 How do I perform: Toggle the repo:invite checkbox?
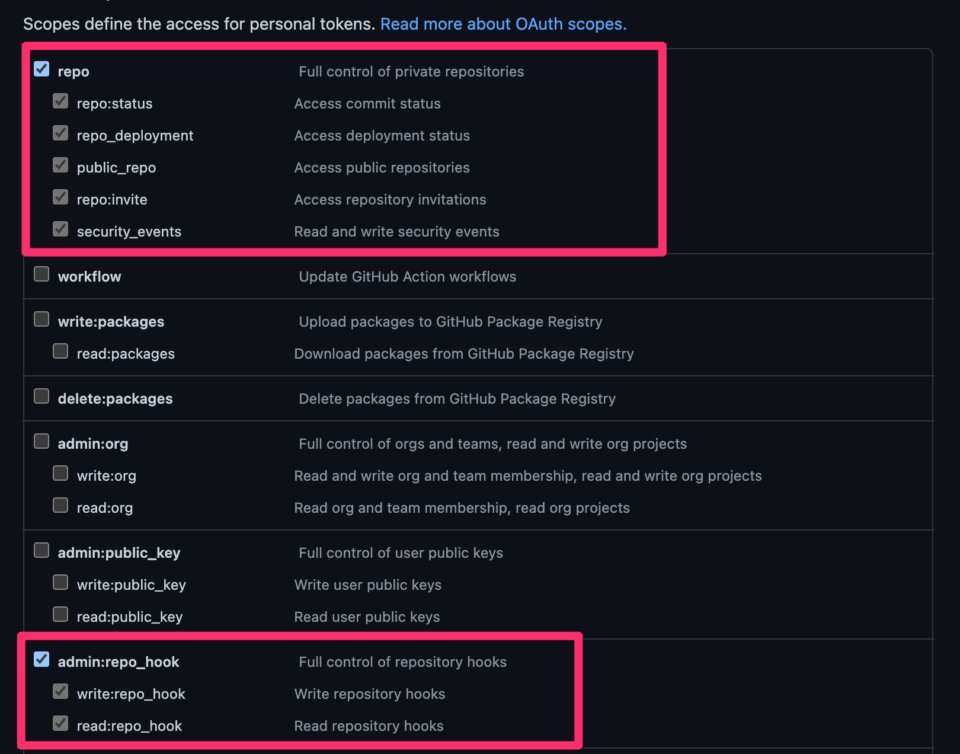61,197
